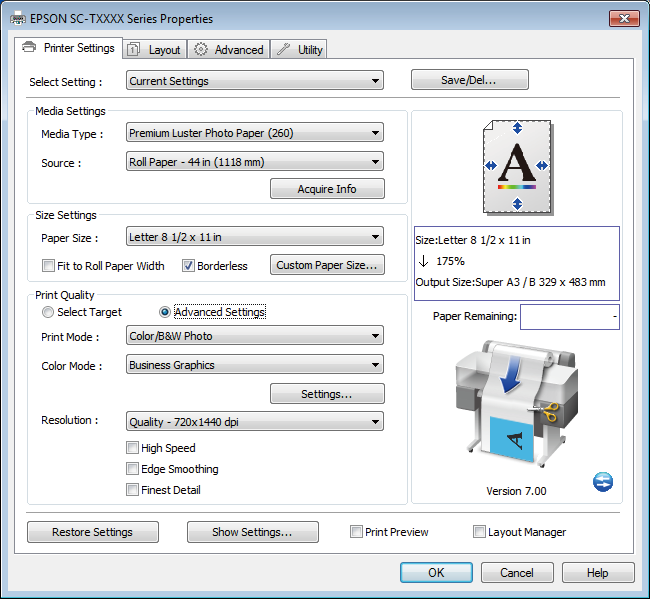The width and height of the screenshot is (650, 599).
Task: Click the paper preview thumbnail with letter A
Action: (x=517, y=167)
